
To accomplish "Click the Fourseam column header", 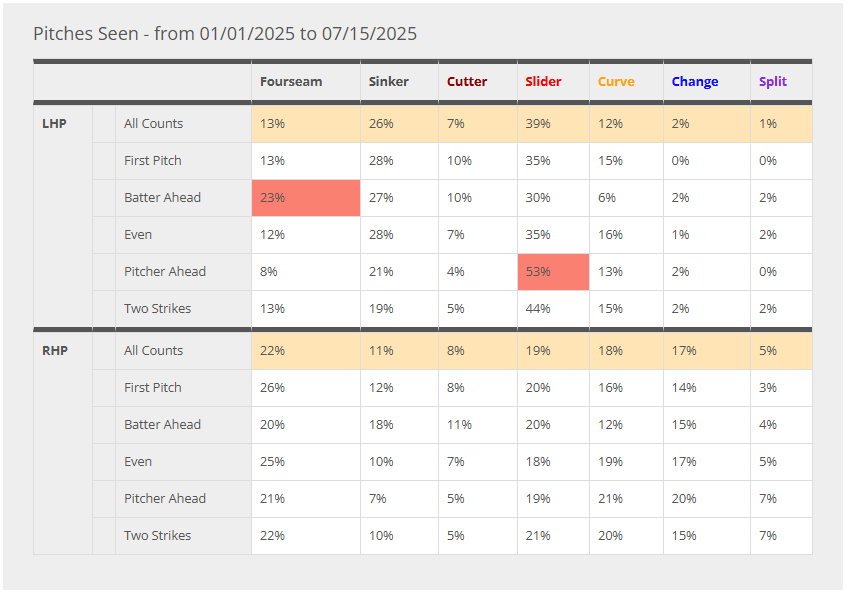I will tap(291, 82).
